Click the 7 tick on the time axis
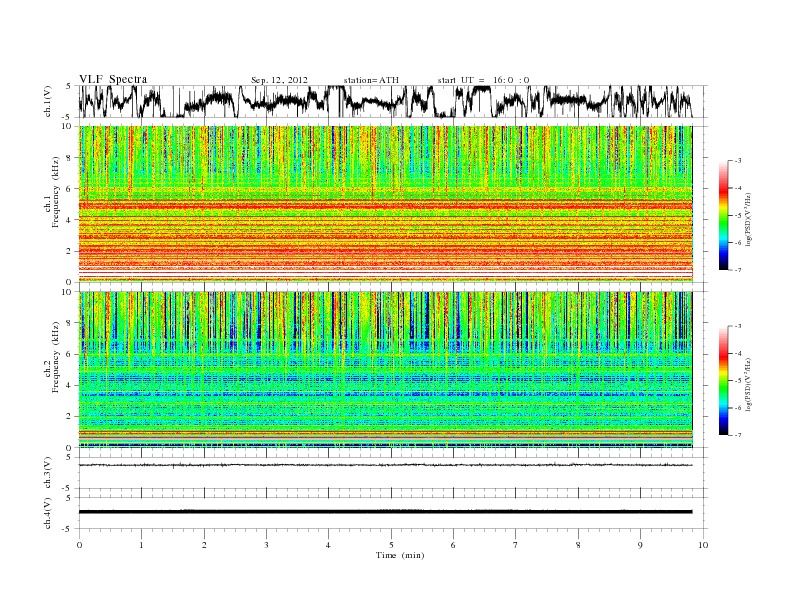 point(516,545)
